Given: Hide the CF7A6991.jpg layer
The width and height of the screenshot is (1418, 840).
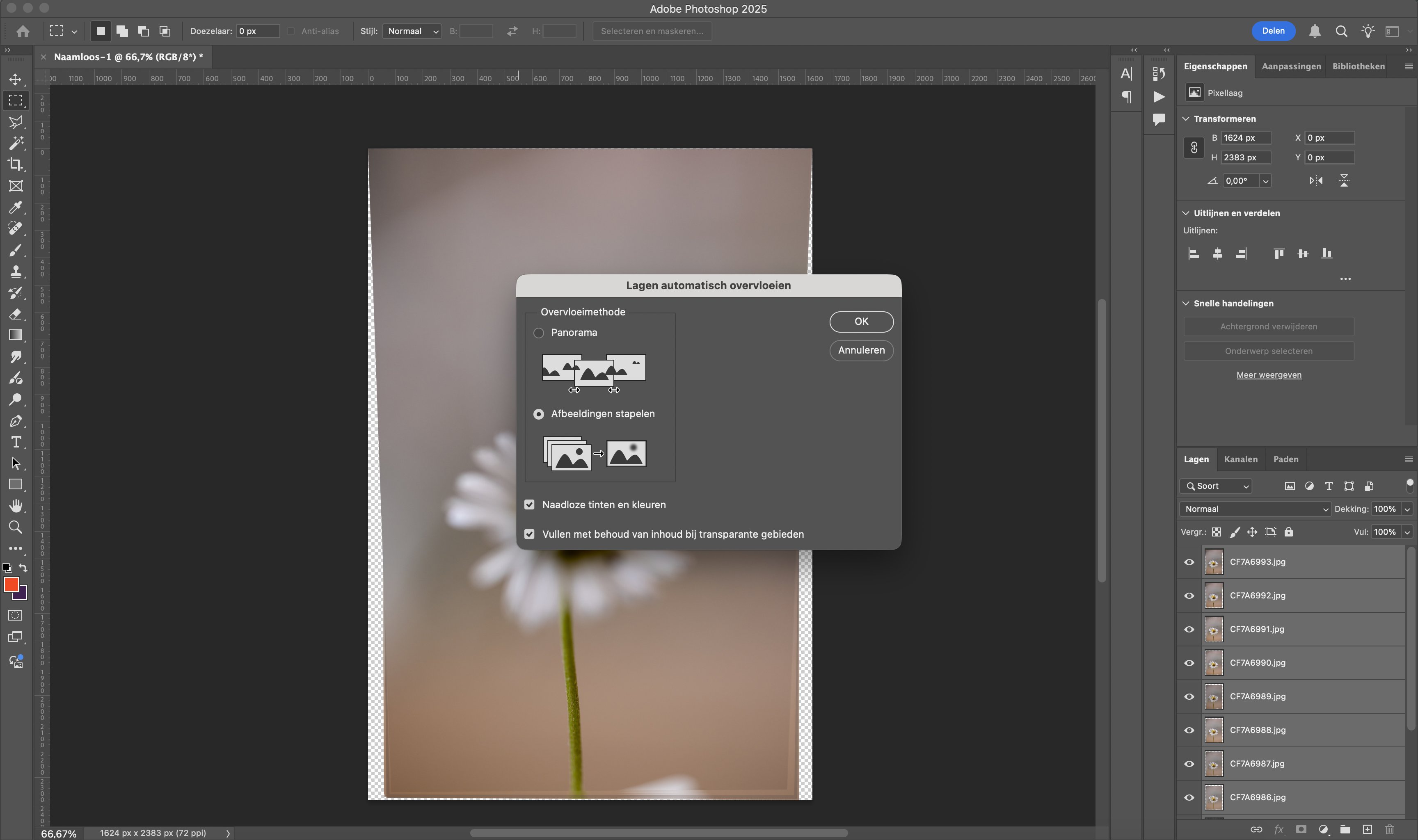Looking at the screenshot, I should (x=1189, y=630).
